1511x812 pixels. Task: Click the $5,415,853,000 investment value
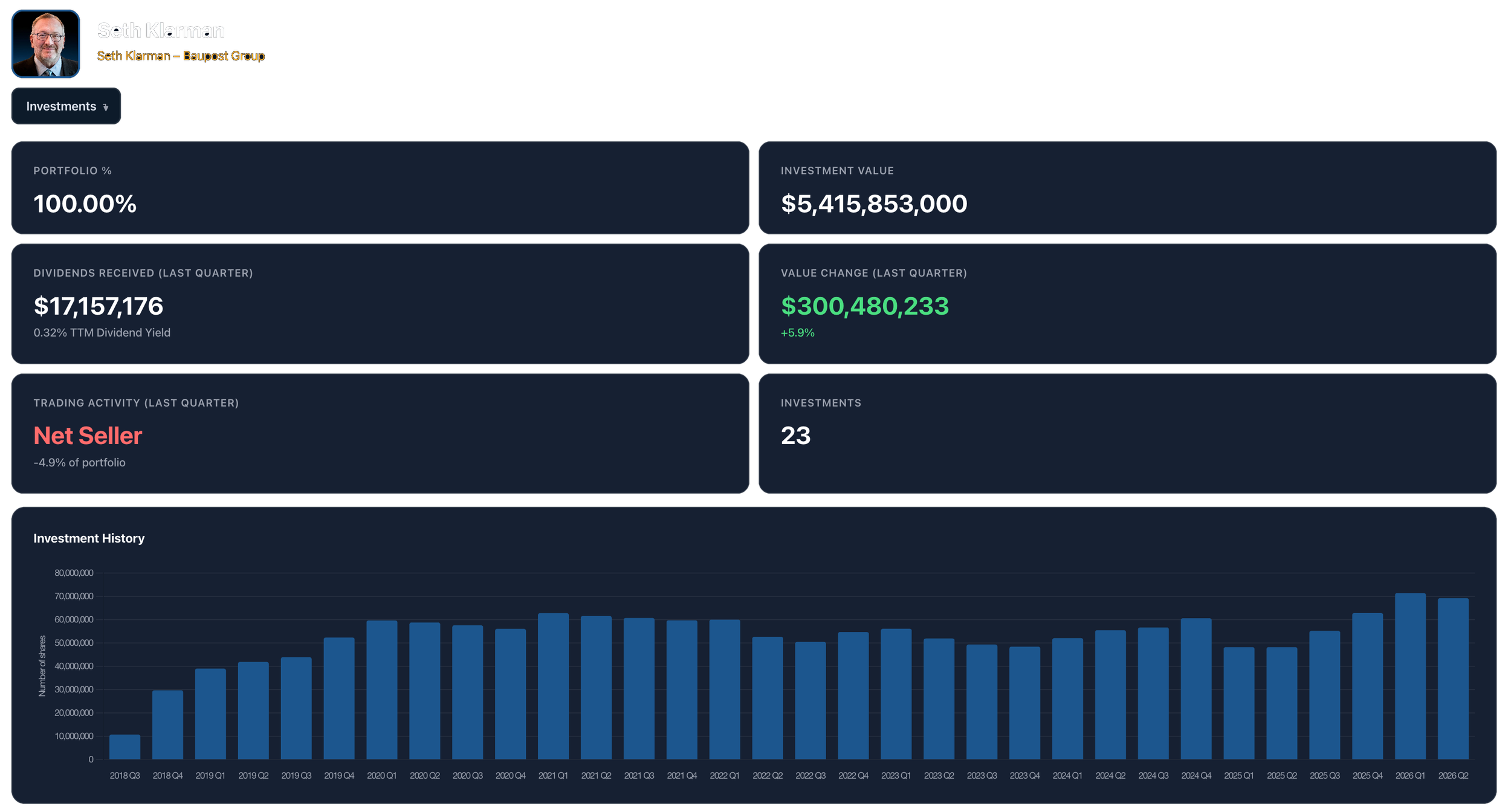(x=874, y=204)
